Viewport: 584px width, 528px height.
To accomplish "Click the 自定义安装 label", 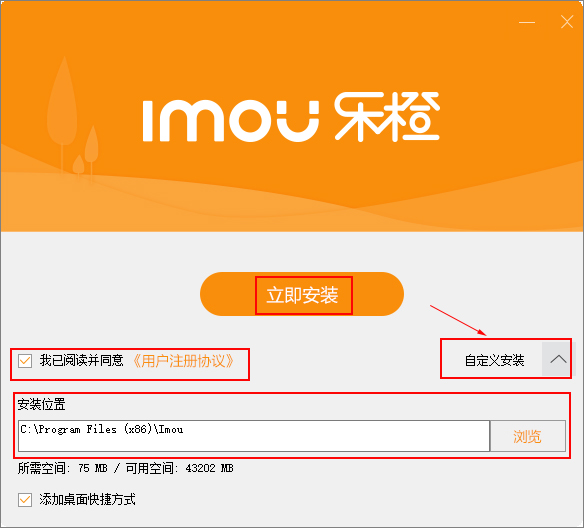I will click(x=494, y=360).
